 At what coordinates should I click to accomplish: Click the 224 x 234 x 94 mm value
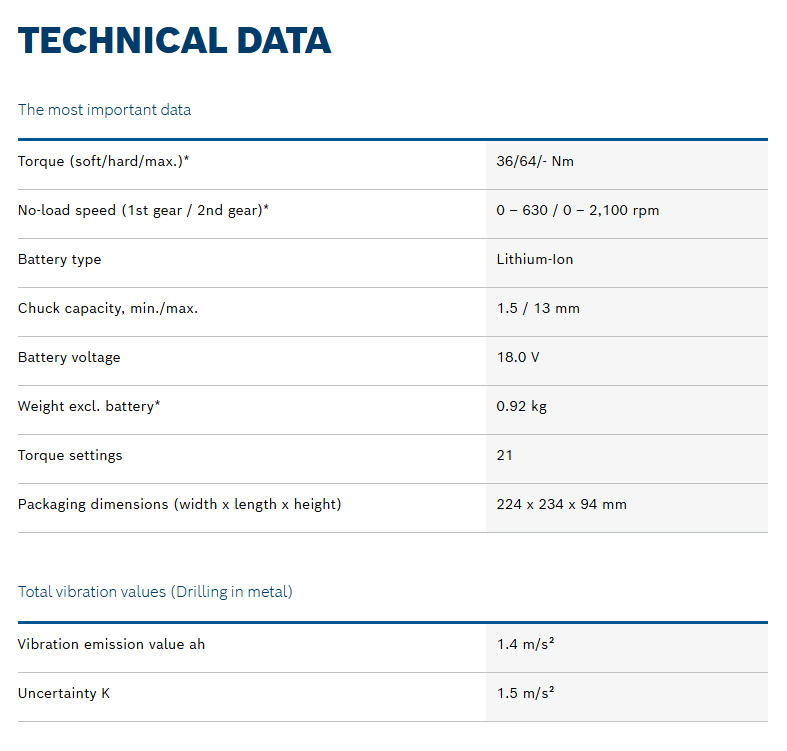coord(561,504)
